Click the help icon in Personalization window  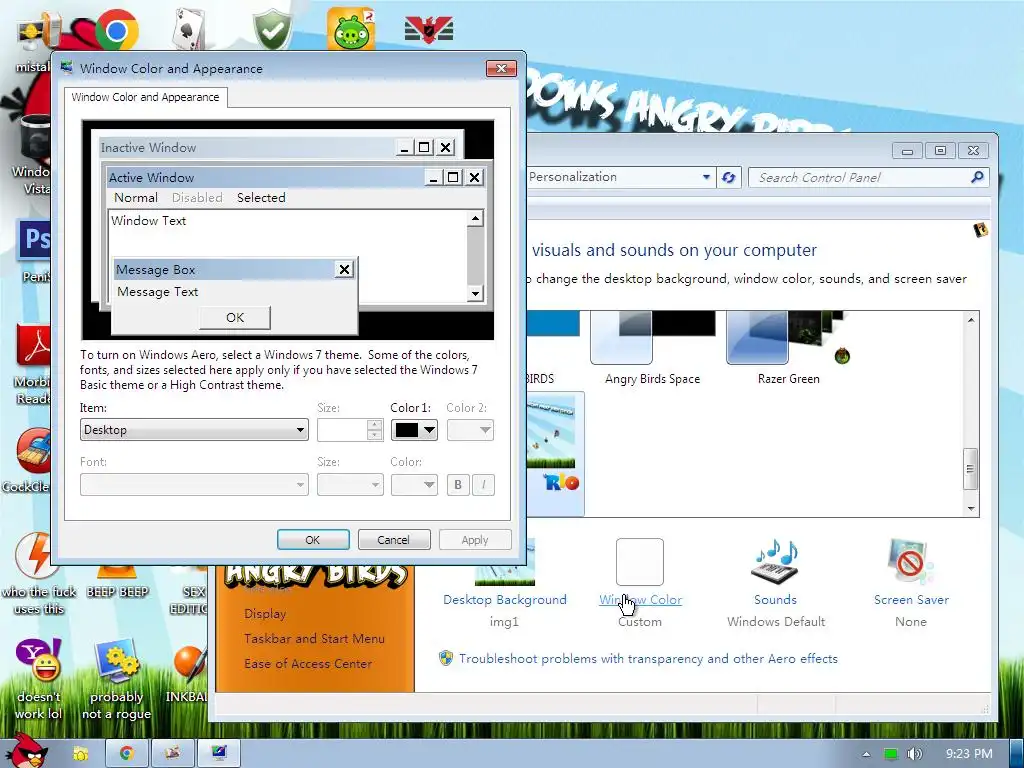coord(980,230)
